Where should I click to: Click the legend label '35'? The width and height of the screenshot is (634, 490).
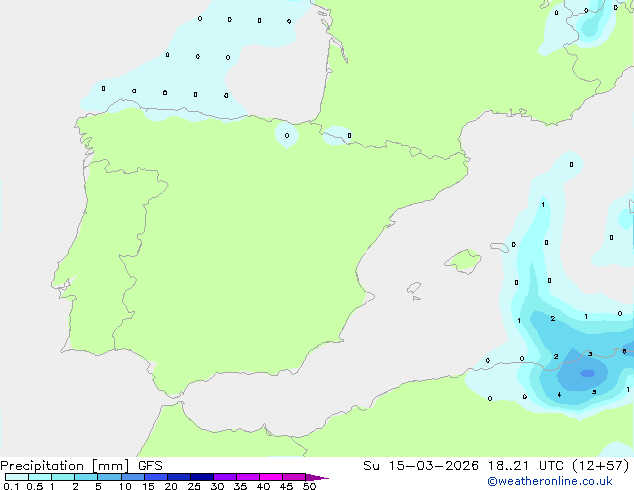click(240, 486)
